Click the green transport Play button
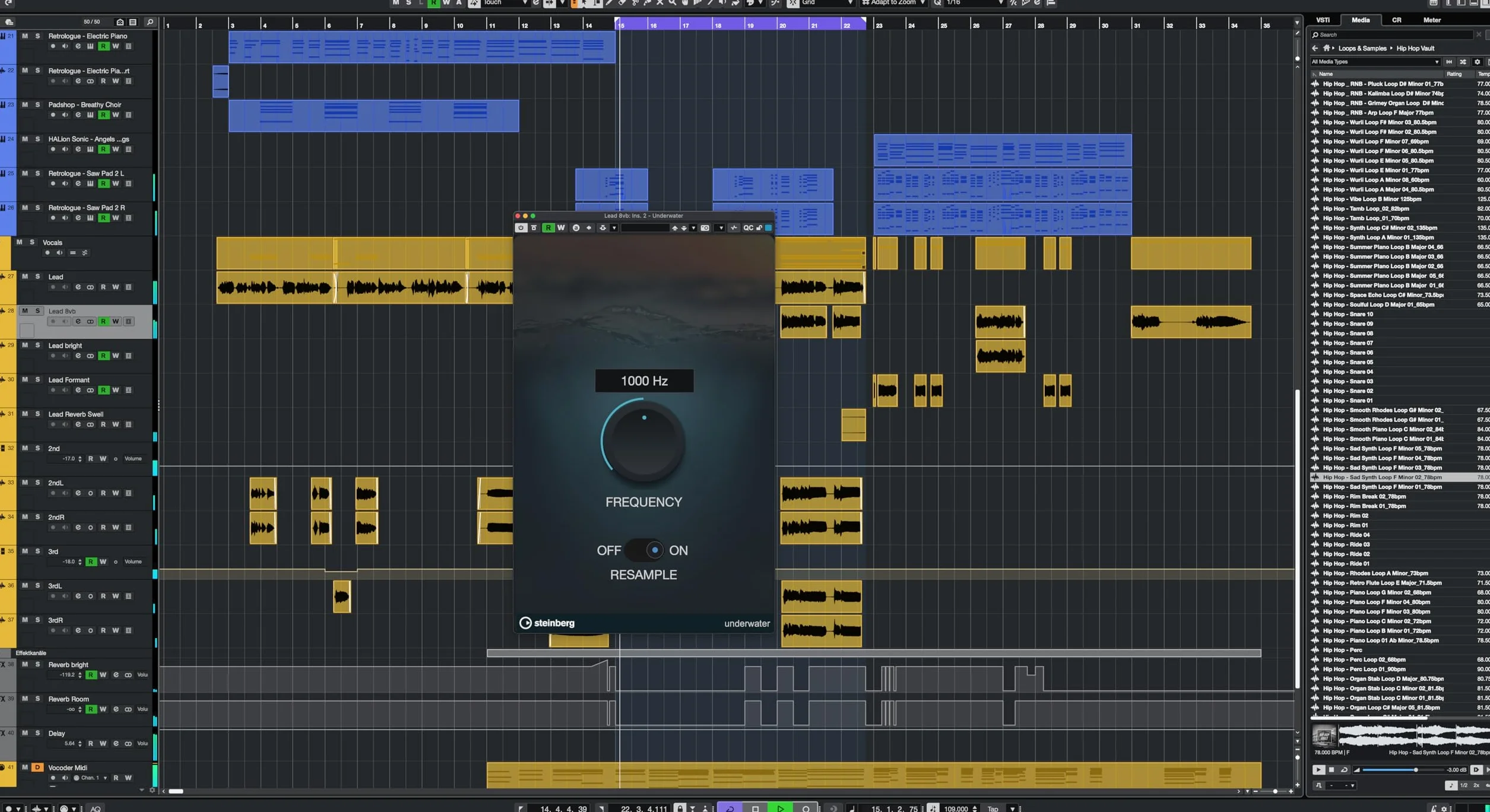1490x812 pixels. [x=781, y=808]
